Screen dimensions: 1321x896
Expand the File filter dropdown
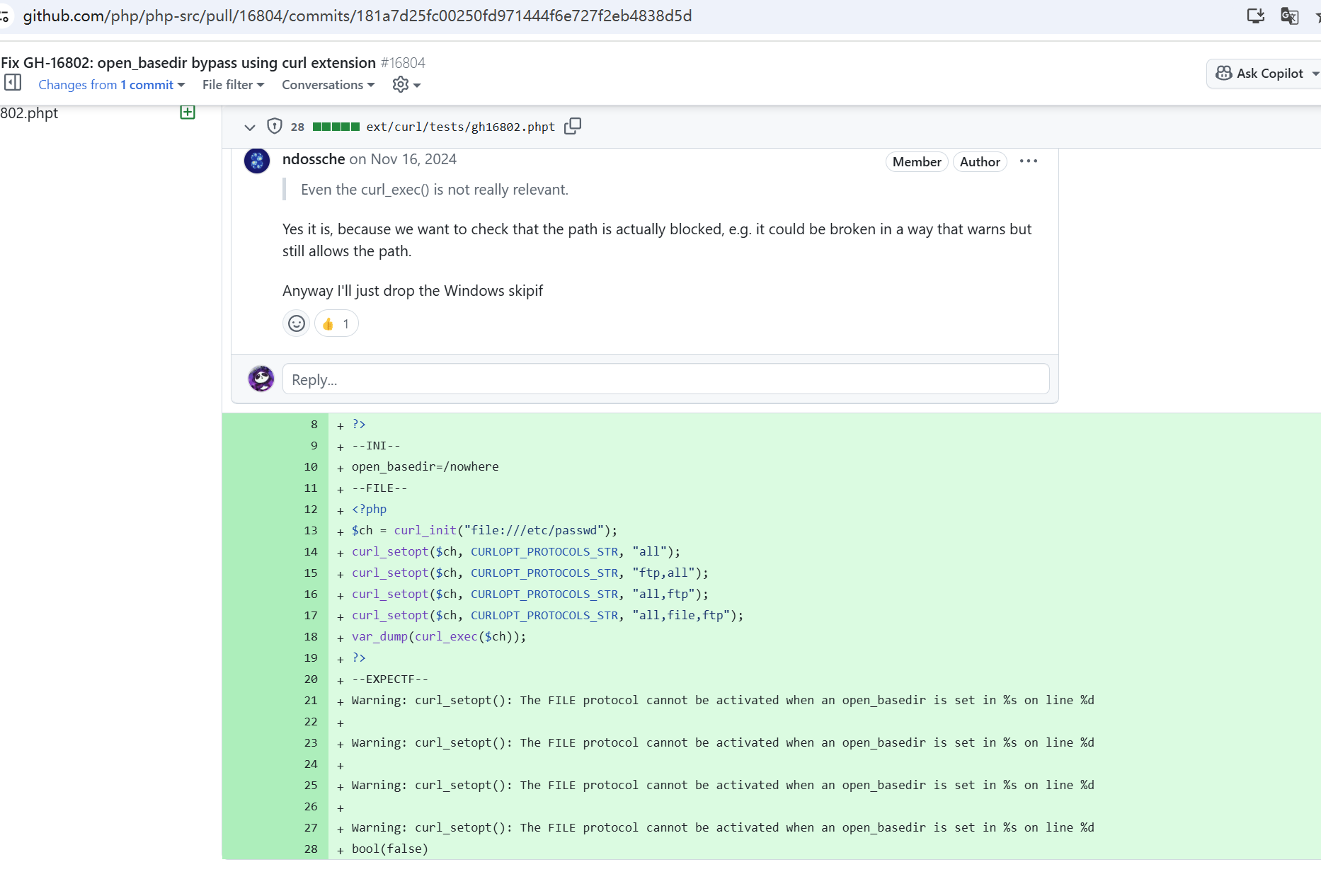[233, 85]
